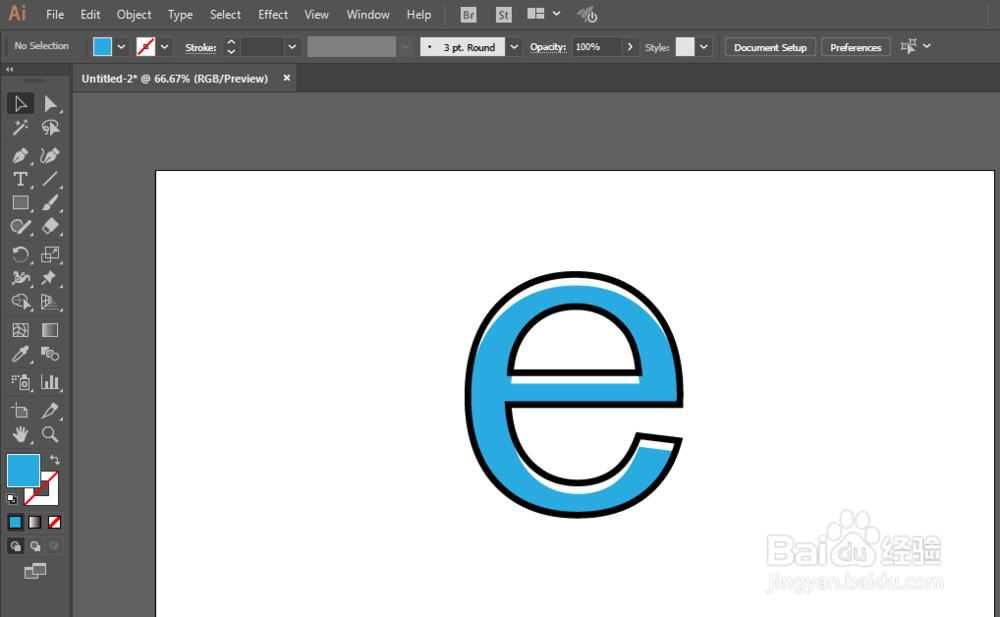Select the Shaper tool
Image resolution: width=1000 pixels, height=617 pixels.
[20, 227]
